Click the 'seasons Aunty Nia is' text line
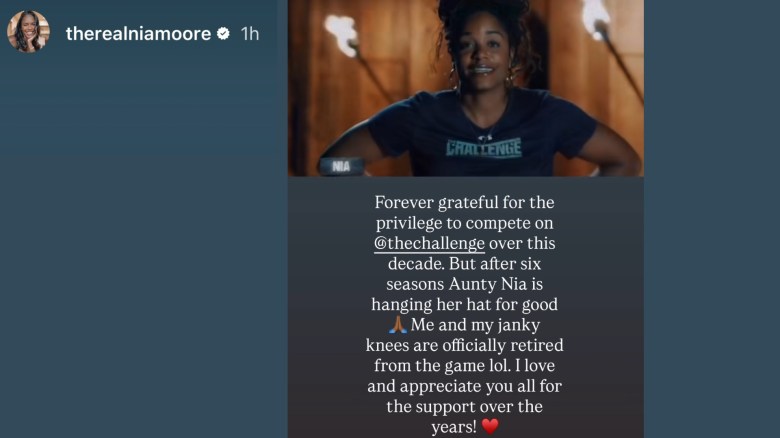 point(464,284)
